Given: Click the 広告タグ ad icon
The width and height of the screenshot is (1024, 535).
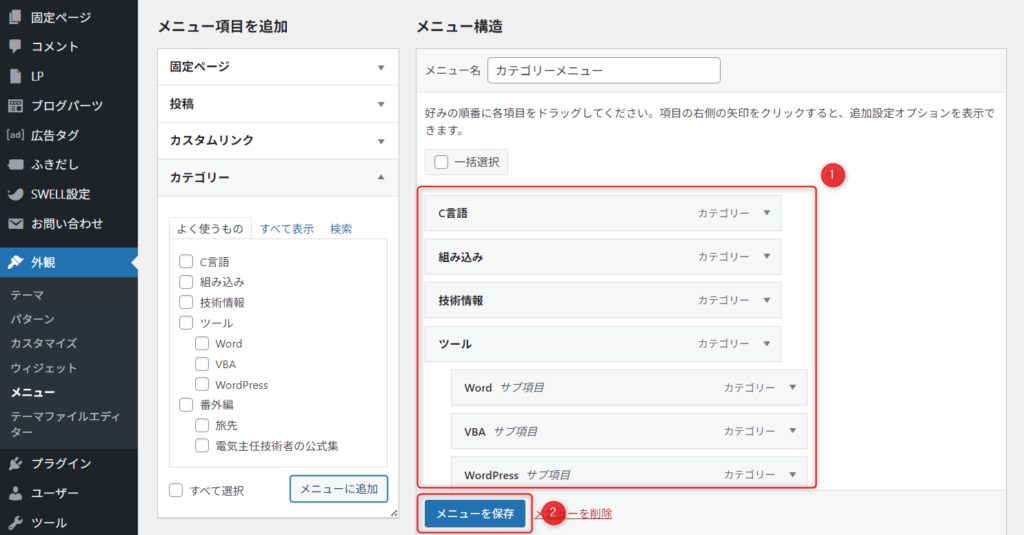Looking at the screenshot, I should tap(15, 135).
